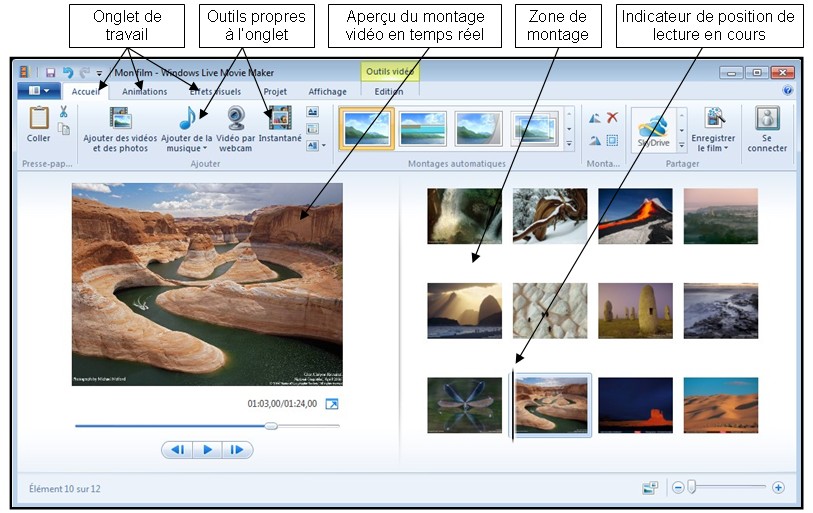This screenshot has width=813, height=513.
Task: Open the blue application menu button
Action: 39,91
